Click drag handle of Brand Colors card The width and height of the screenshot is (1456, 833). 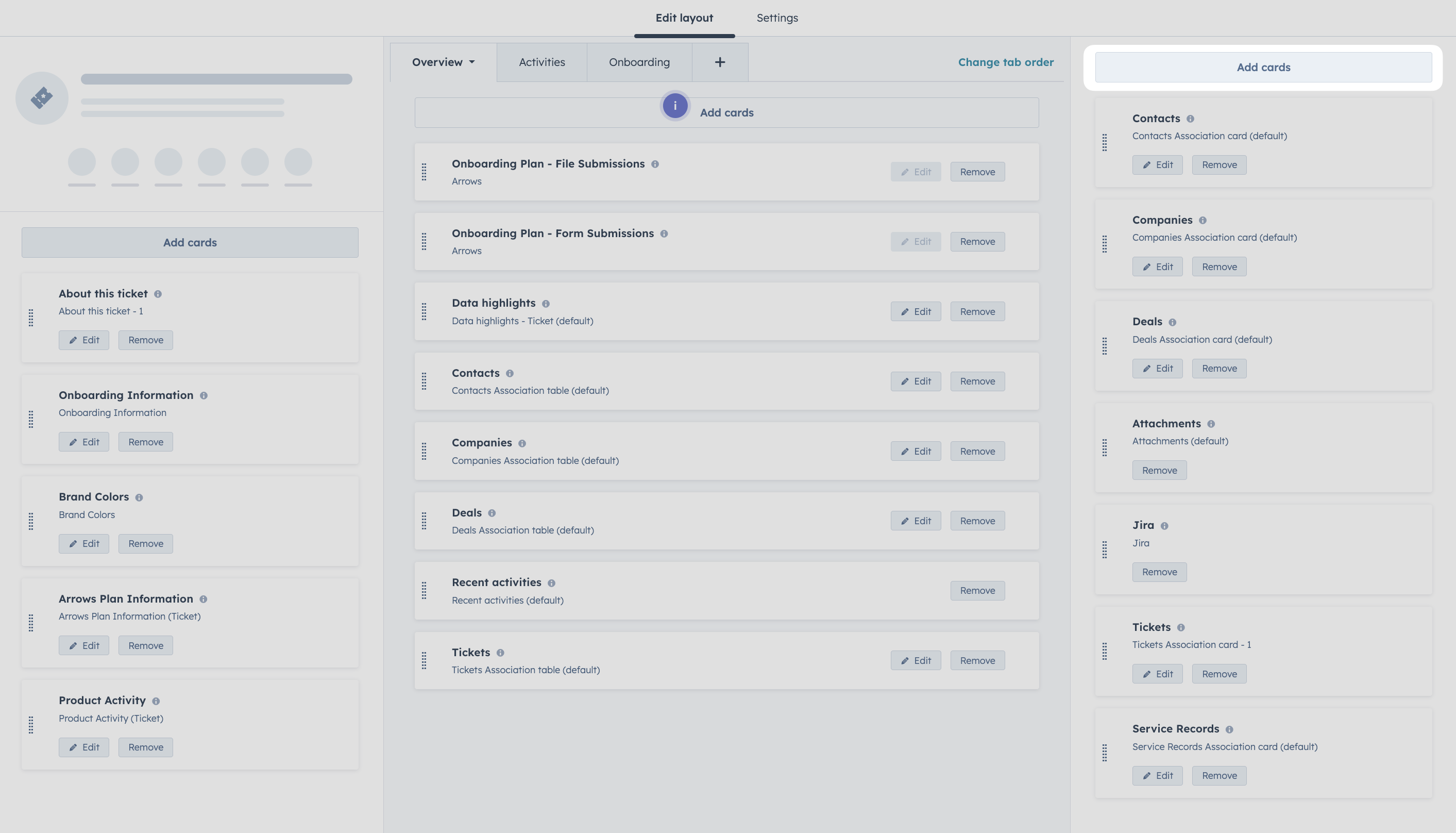[x=31, y=521]
